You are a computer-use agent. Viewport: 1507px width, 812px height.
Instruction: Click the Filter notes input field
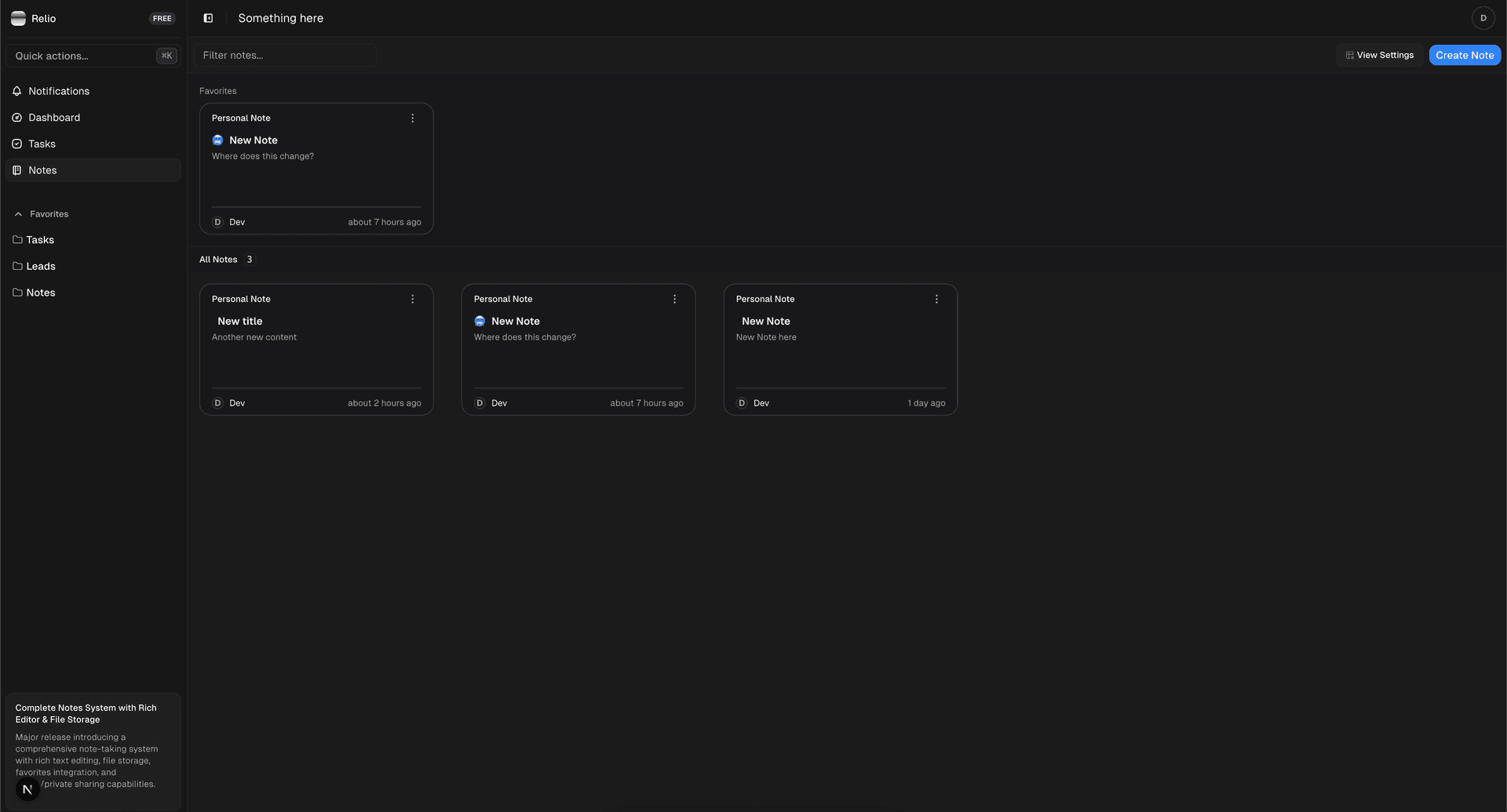pos(284,55)
